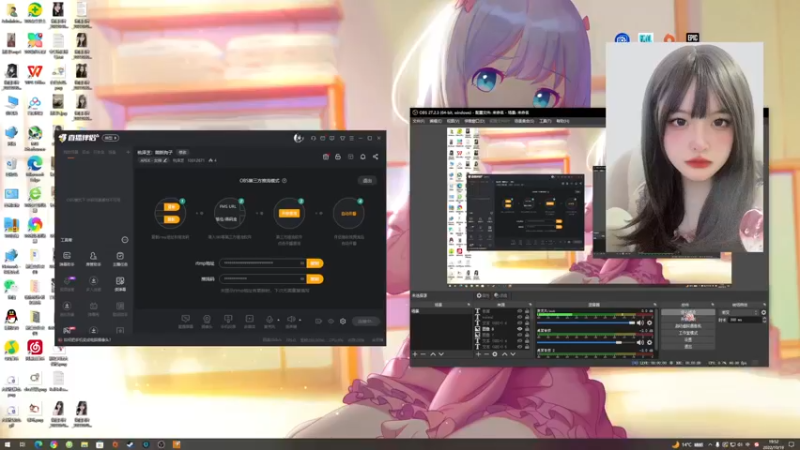Screen dimensions: 800x450
Task: Add a source with plus icon in OBS sources panel
Action: pos(478,354)
